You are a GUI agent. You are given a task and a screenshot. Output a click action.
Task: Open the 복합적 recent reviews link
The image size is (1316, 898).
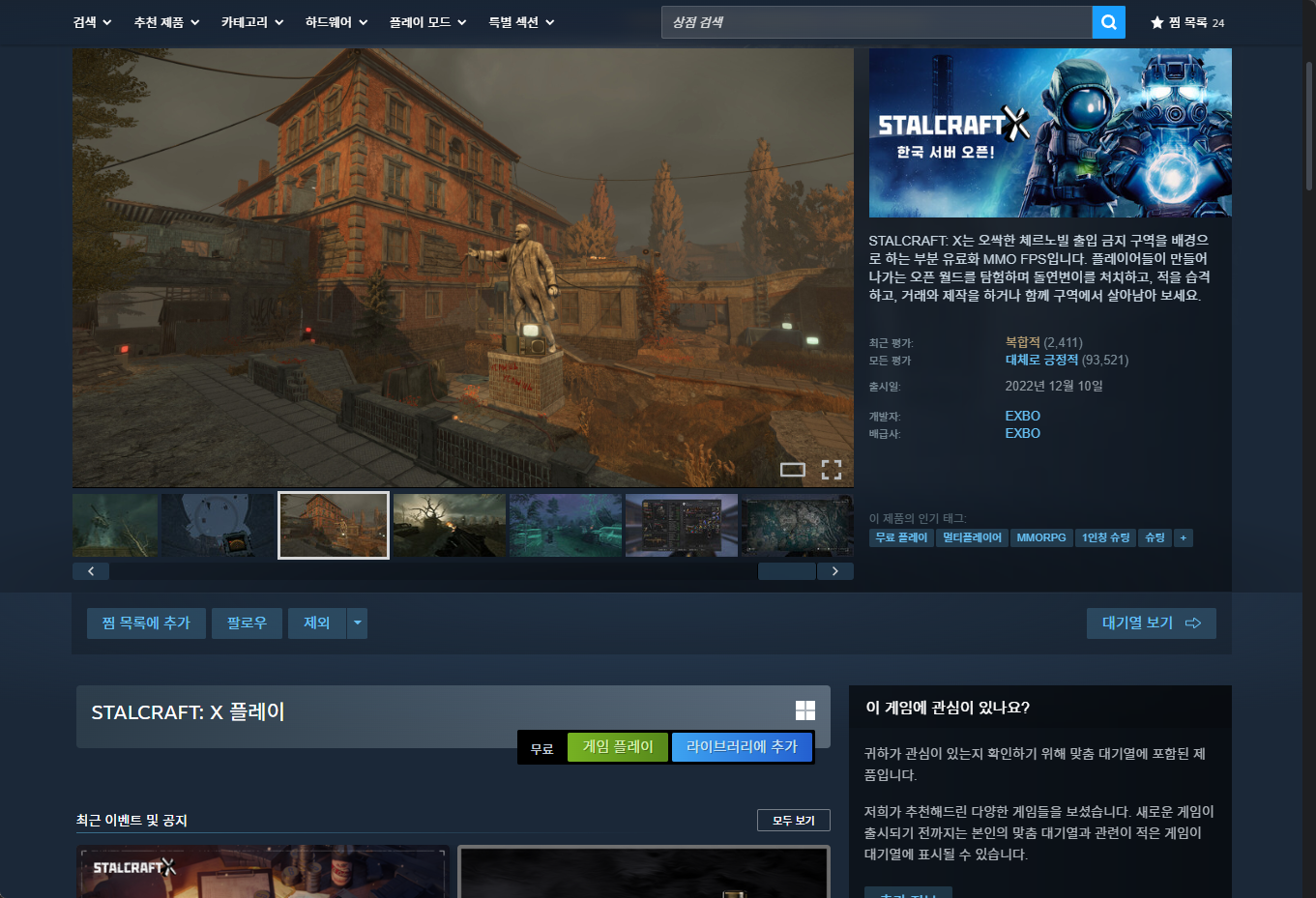pyautogui.click(x=1023, y=342)
